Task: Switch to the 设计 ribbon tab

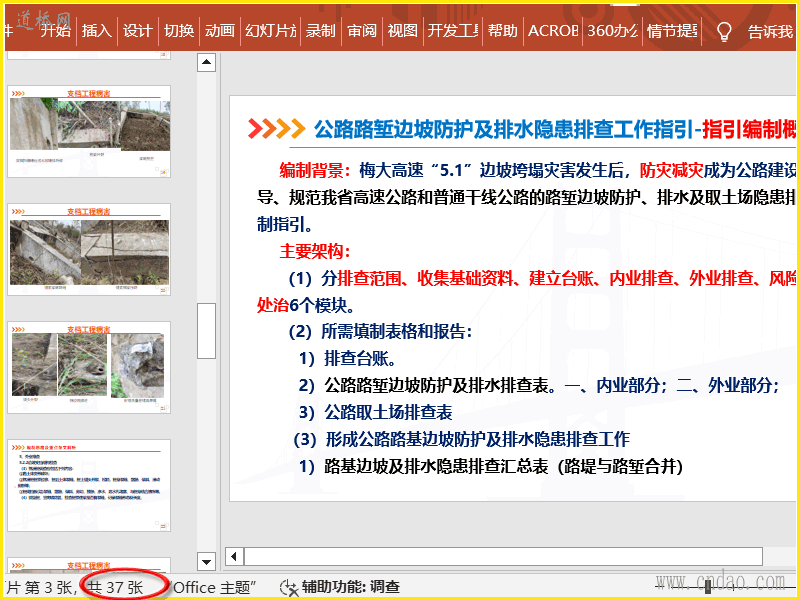Action: point(138,31)
